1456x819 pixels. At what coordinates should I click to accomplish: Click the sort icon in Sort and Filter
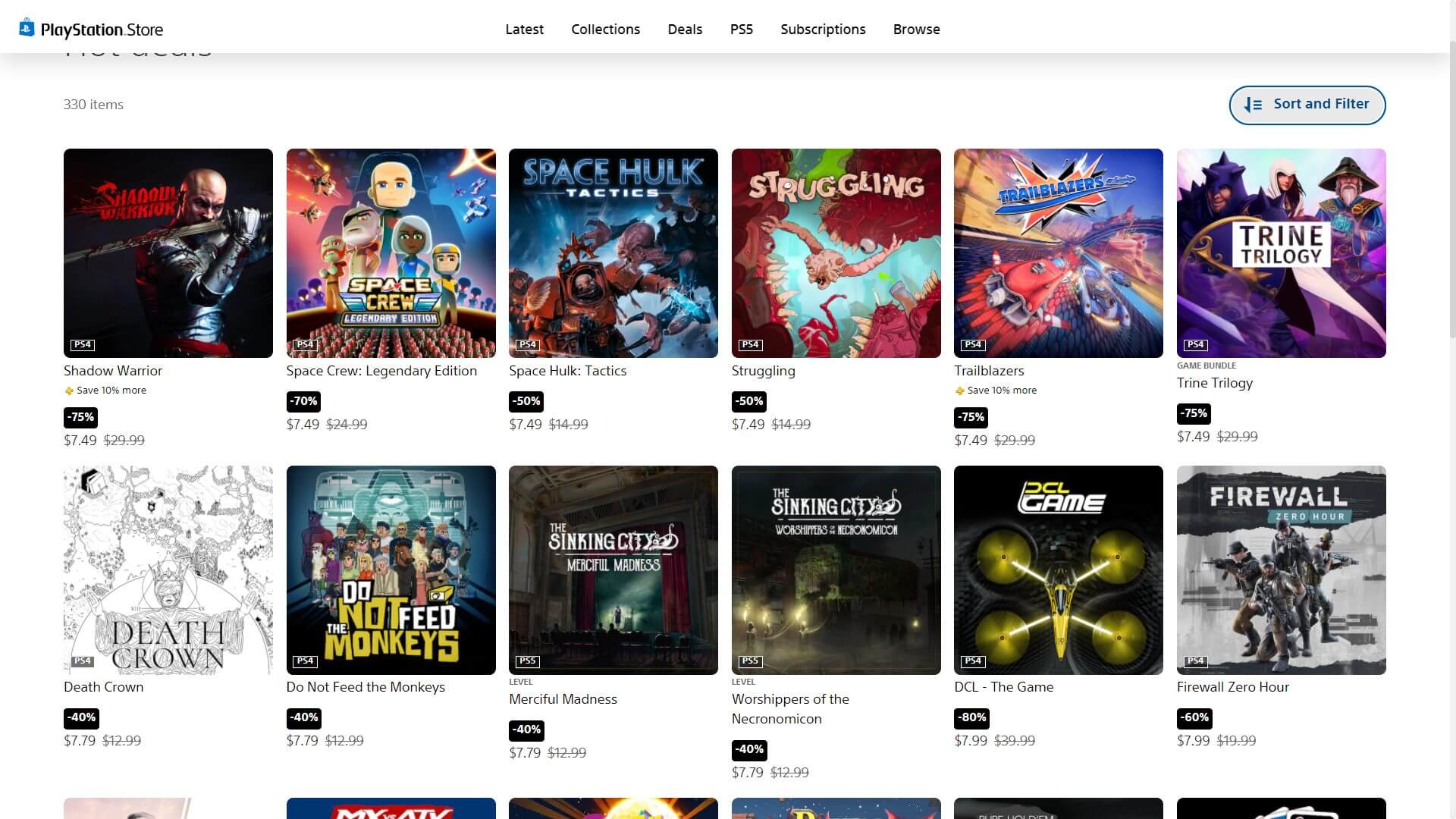click(x=1254, y=105)
